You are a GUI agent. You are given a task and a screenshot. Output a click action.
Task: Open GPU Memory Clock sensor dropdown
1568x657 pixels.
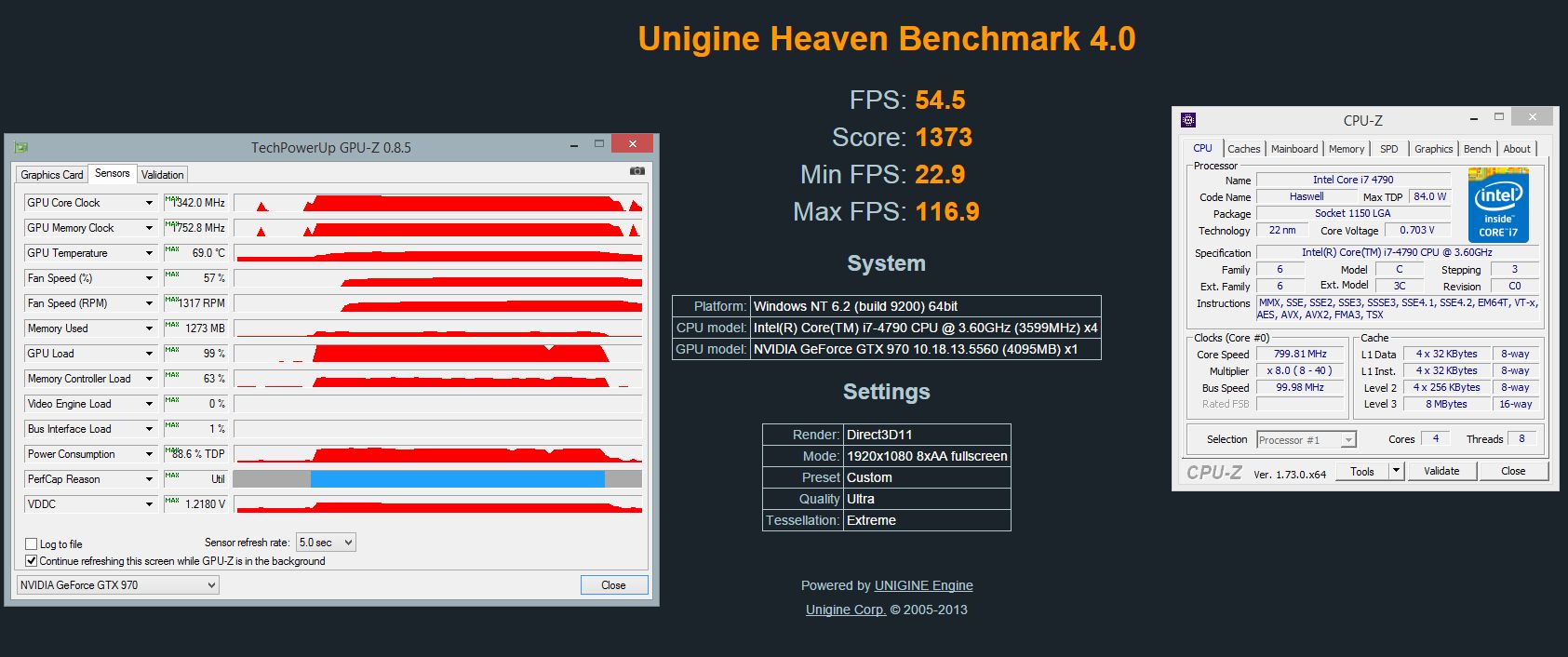pos(149,228)
